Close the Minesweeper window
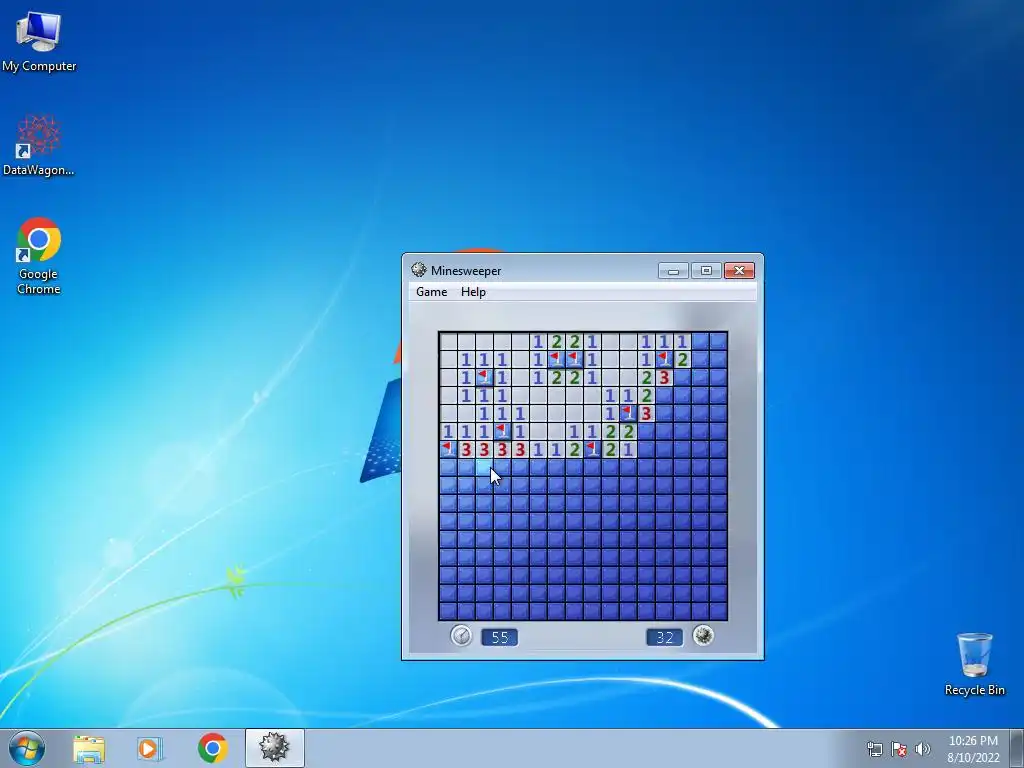Screen dimensions: 1024x768 click(739, 270)
